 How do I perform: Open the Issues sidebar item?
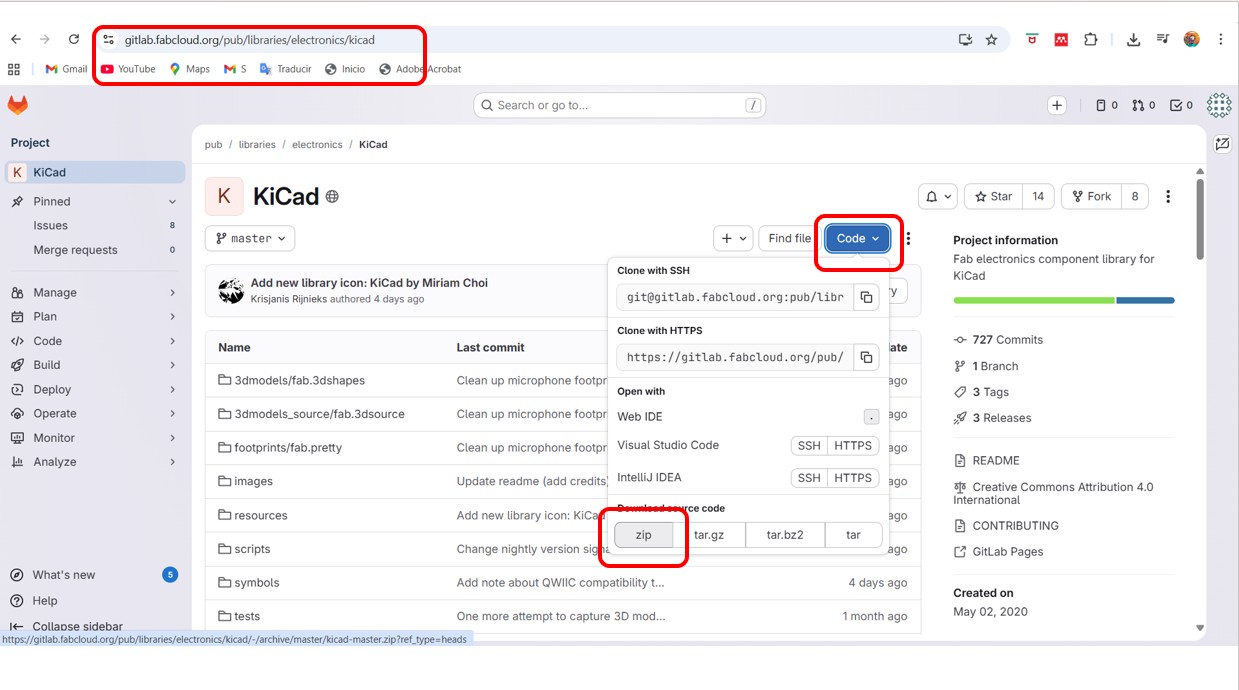51,226
